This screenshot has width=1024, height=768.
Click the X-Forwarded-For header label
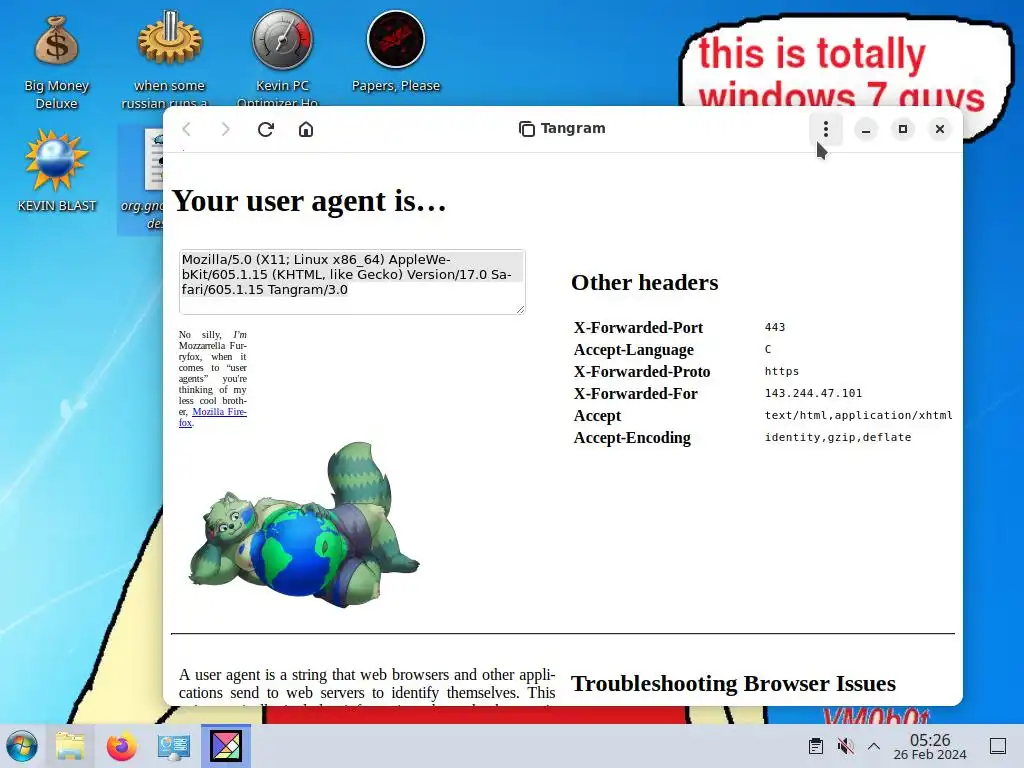point(635,393)
